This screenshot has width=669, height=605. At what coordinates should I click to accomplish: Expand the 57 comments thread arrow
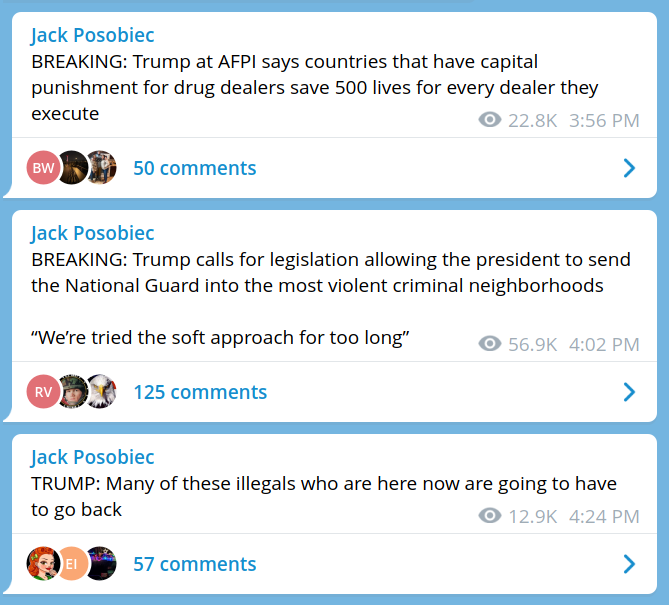click(x=629, y=564)
